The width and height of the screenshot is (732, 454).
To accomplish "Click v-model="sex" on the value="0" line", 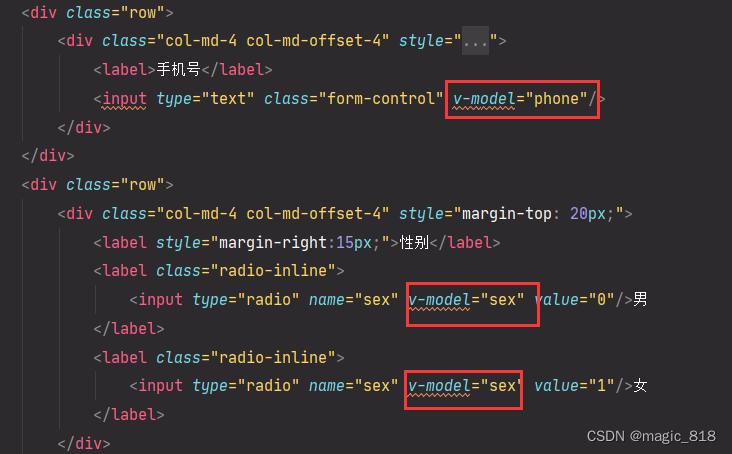I will [466, 300].
